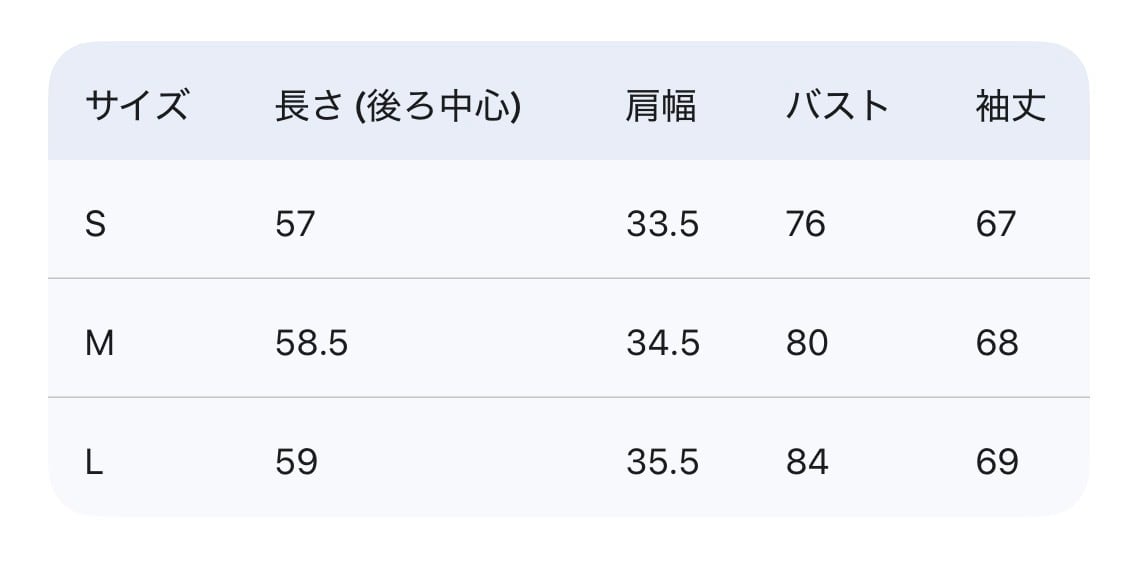Click the M size row label
The height and width of the screenshot is (567, 1143).
[x=99, y=343]
